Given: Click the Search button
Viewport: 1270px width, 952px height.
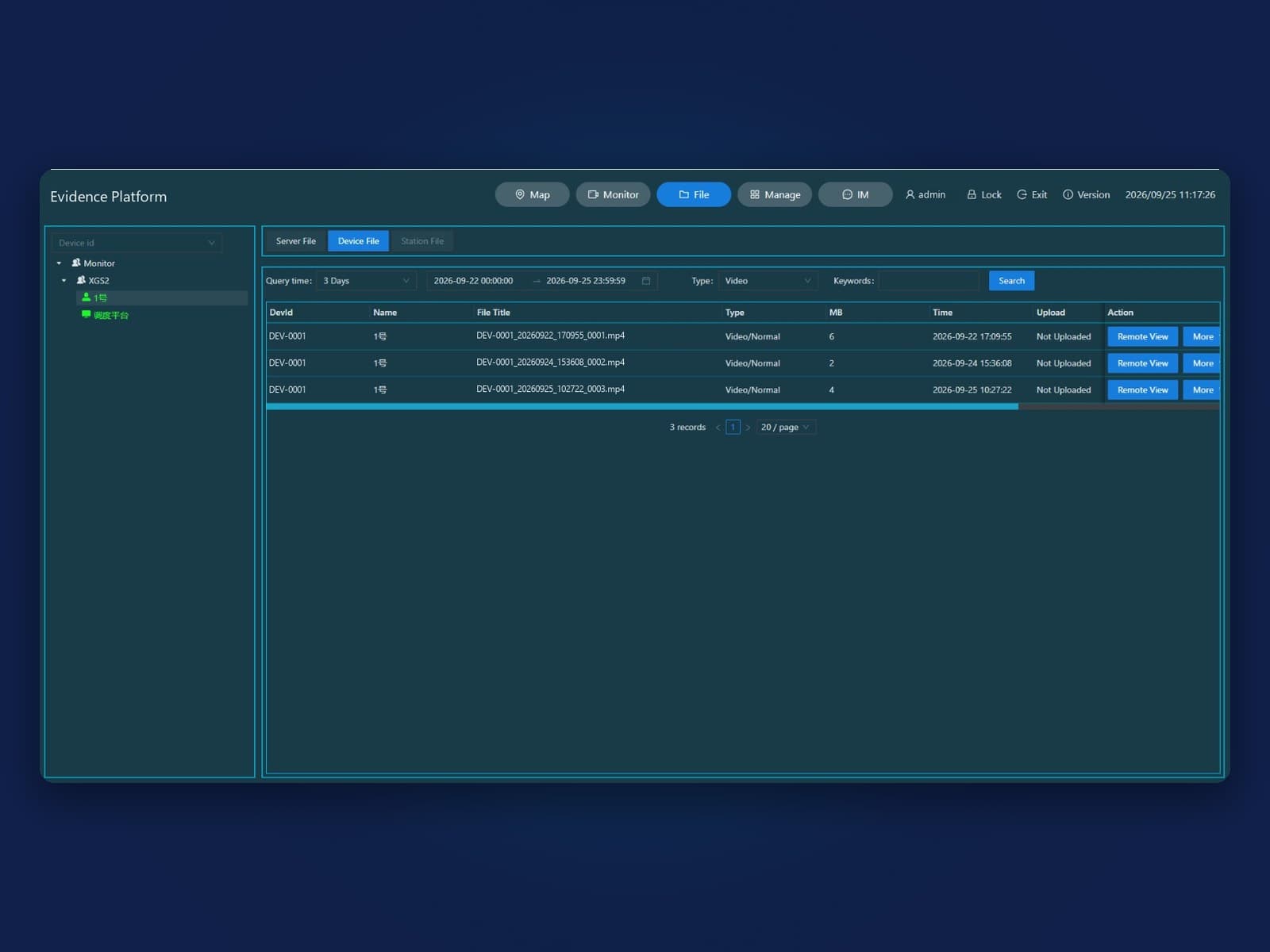Looking at the screenshot, I should (x=1011, y=281).
